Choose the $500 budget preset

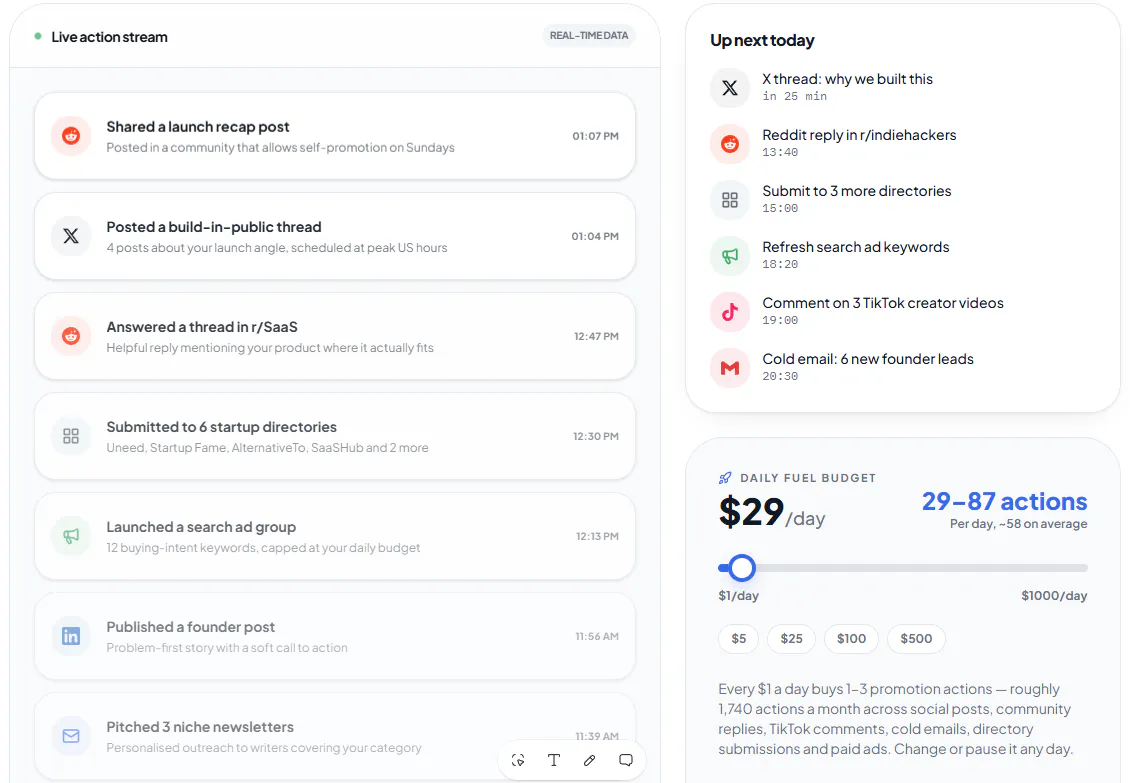pyautogui.click(x=916, y=639)
